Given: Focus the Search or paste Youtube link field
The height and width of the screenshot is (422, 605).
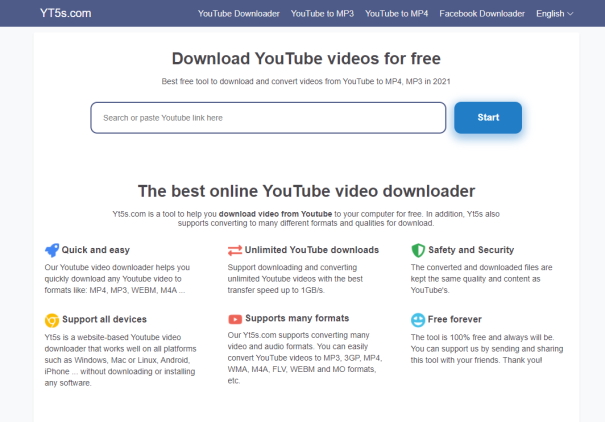Looking at the screenshot, I should click(x=268, y=118).
